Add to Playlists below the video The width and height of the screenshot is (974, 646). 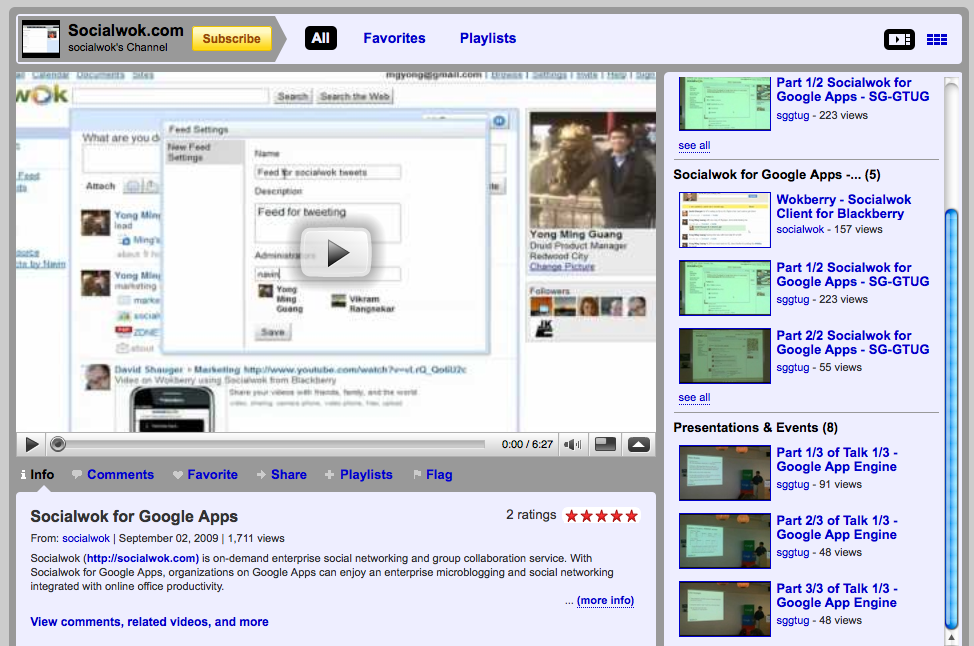pos(358,475)
